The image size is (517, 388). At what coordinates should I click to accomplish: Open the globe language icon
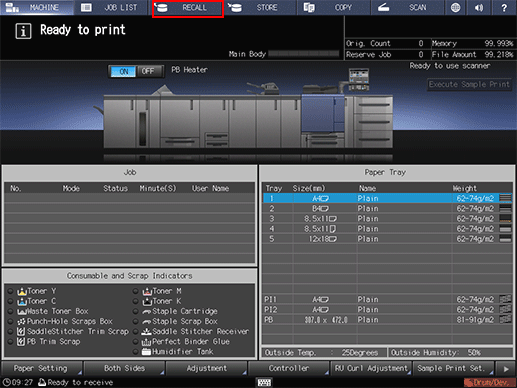(455, 7)
